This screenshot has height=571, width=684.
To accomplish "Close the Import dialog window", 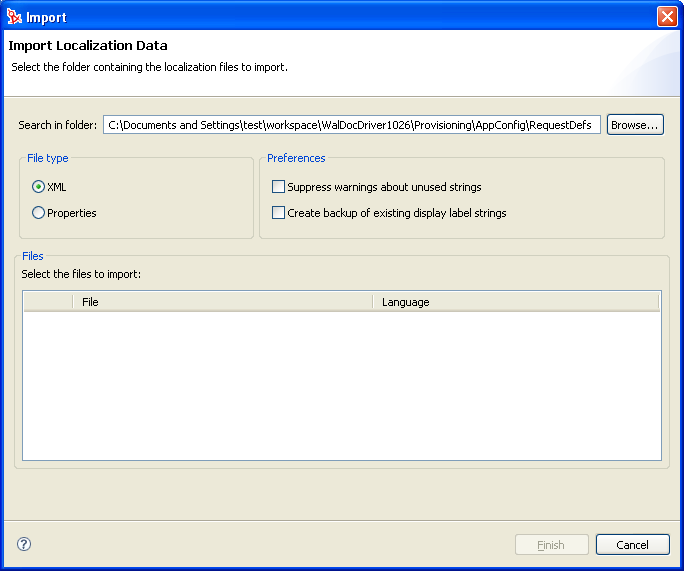I will pyautogui.click(x=667, y=16).
